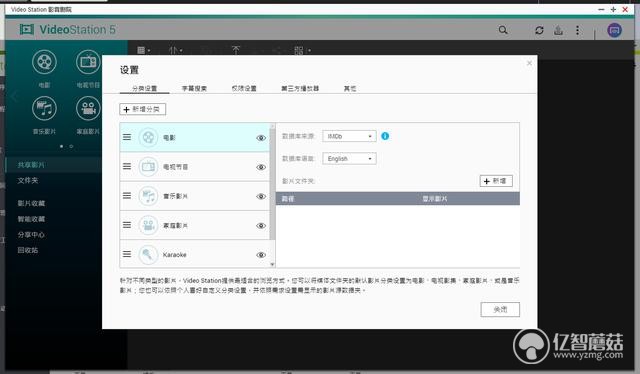Open the English database language dropdown
Image resolution: width=640 pixels, height=374 pixels.
[x=349, y=158]
